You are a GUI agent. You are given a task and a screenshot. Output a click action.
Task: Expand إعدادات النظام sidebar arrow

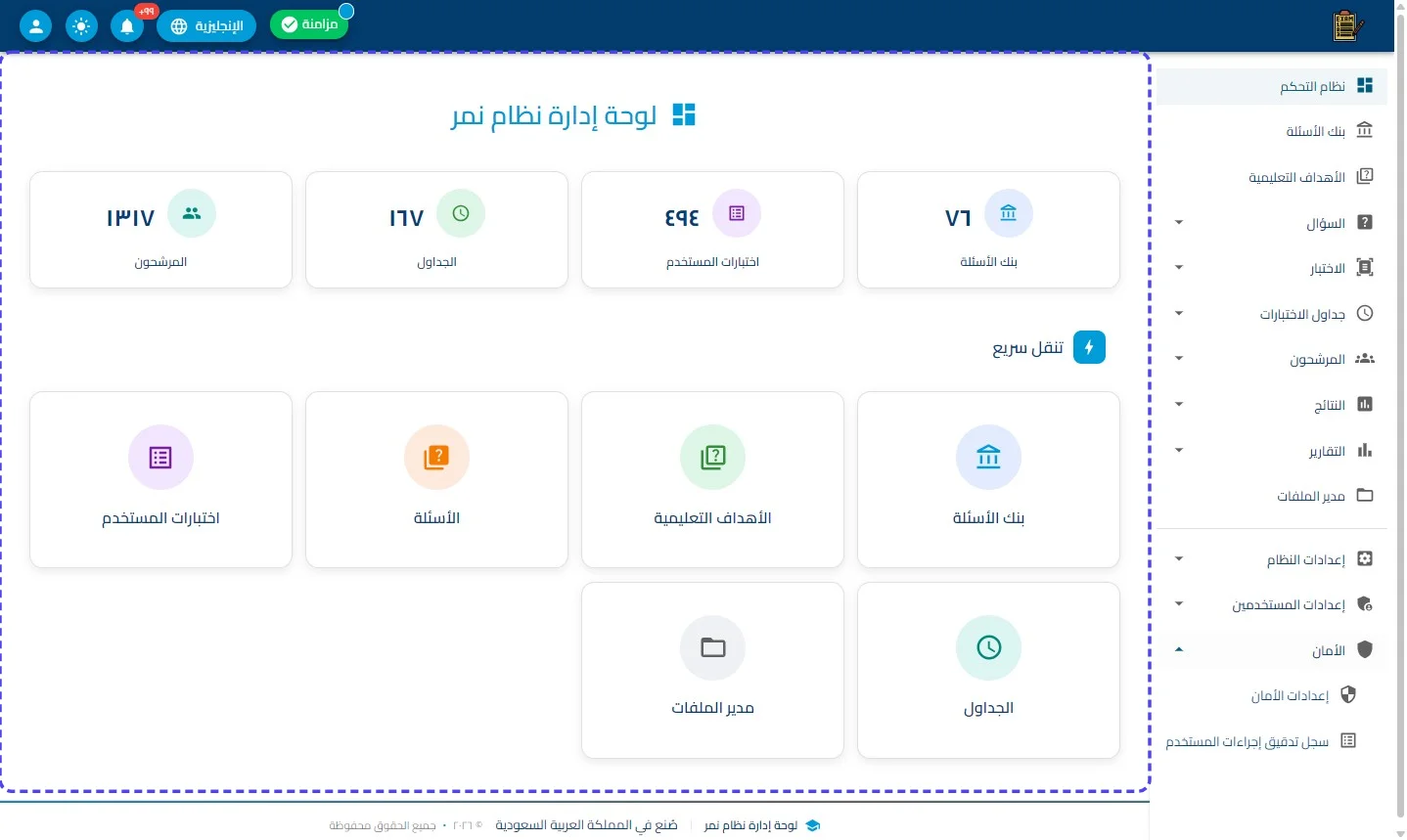point(1179,559)
